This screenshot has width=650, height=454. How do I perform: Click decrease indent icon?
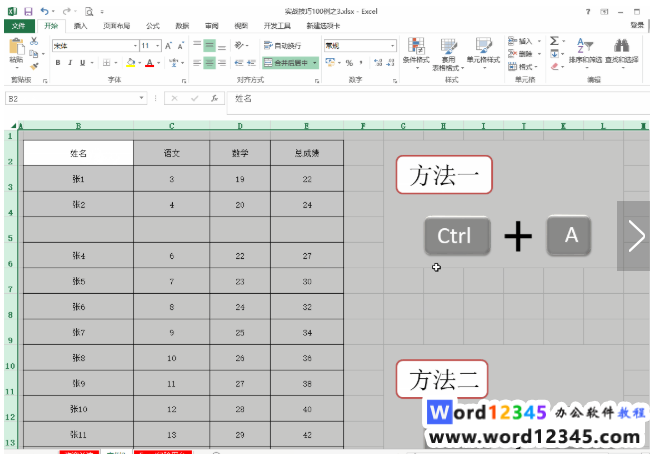pyautogui.click(x=239, y=63)
